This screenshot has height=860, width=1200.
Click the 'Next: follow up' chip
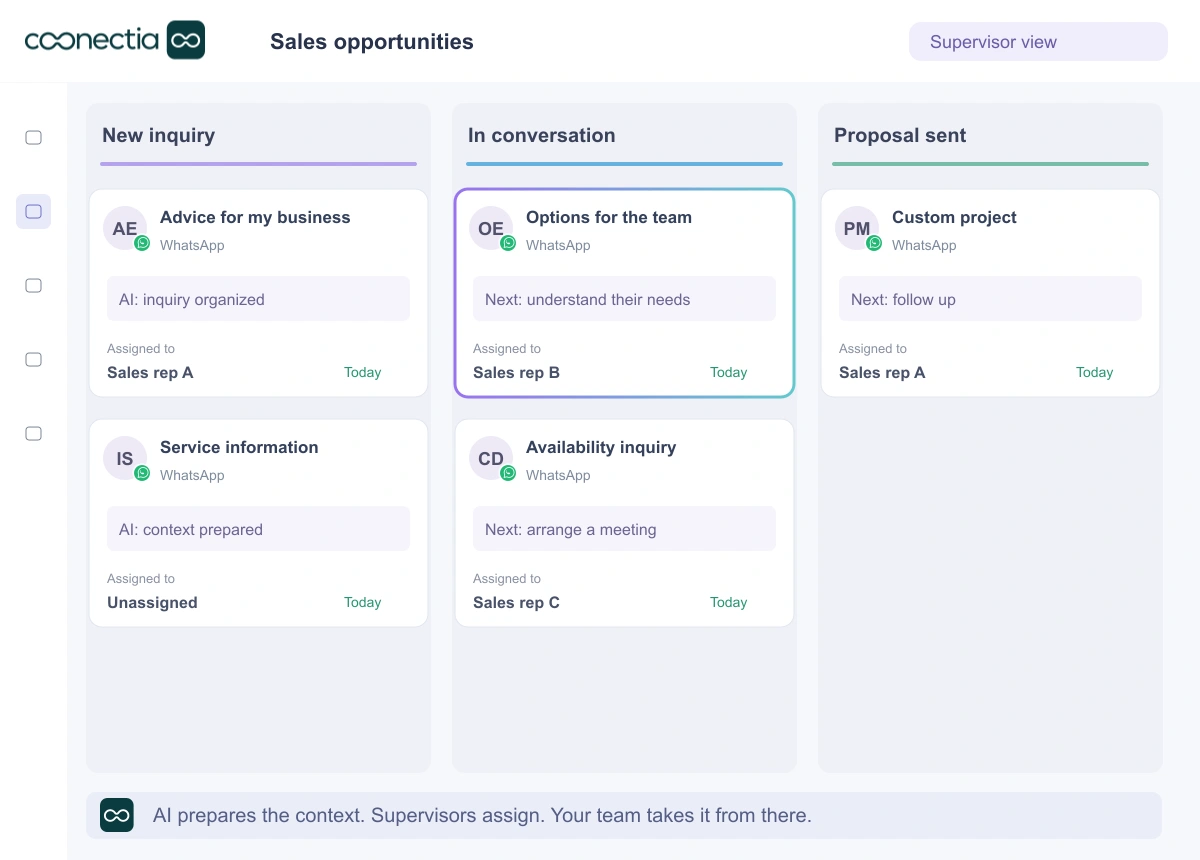(990, 299)
